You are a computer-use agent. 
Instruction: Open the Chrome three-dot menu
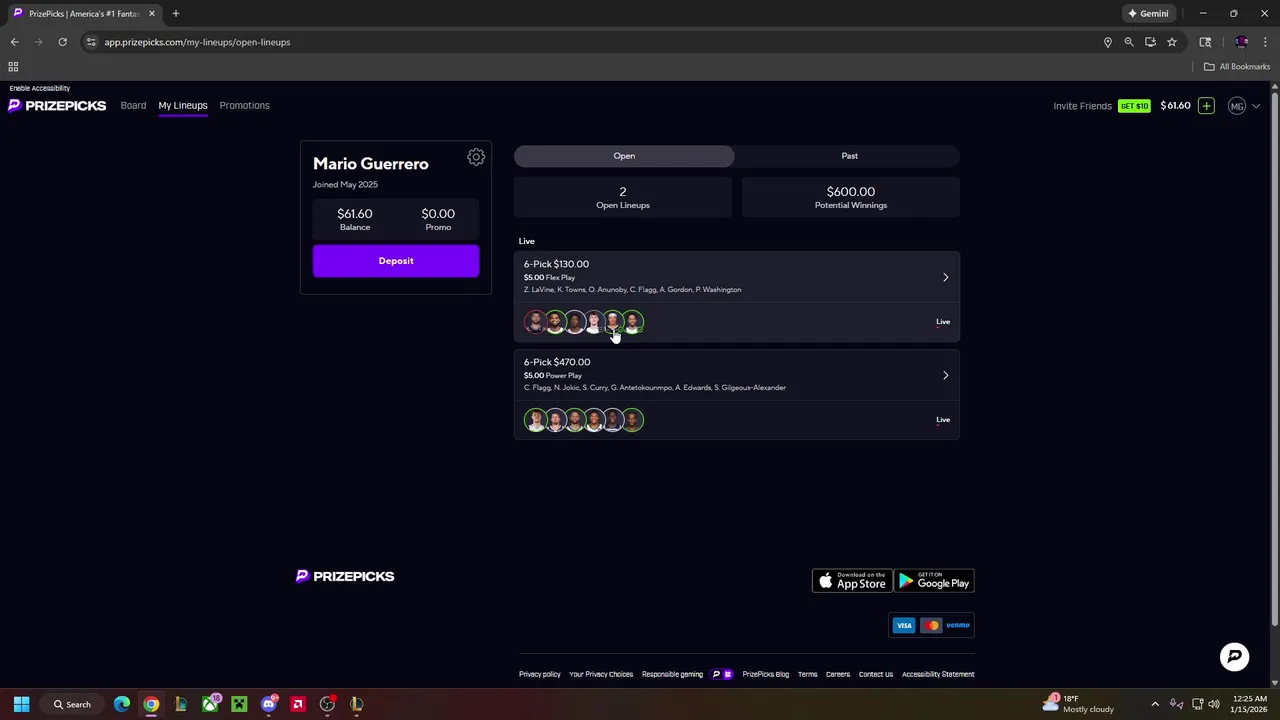coord(1266,42)
